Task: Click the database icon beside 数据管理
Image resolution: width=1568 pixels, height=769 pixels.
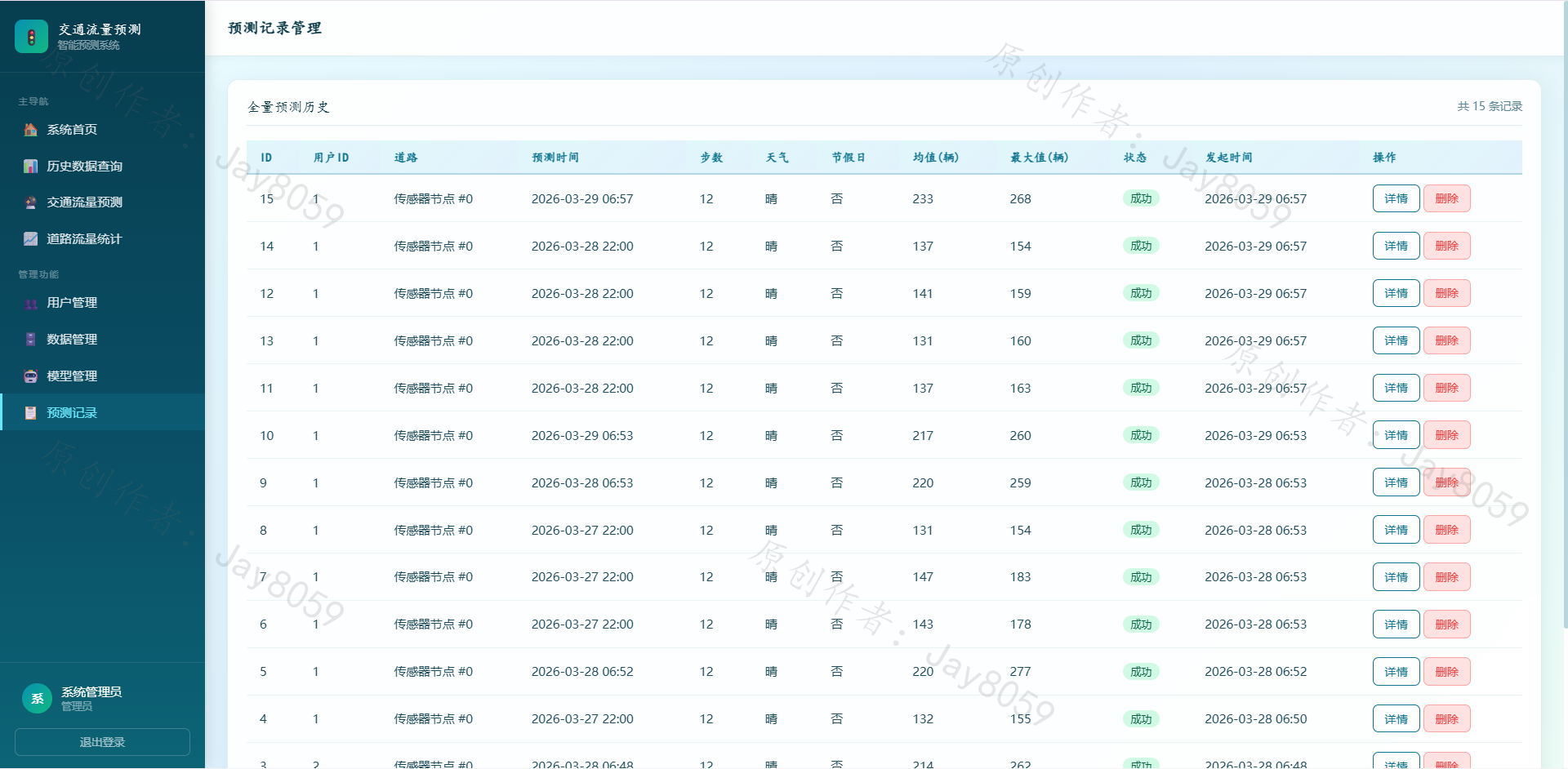Action: click(x=30, y=340)
